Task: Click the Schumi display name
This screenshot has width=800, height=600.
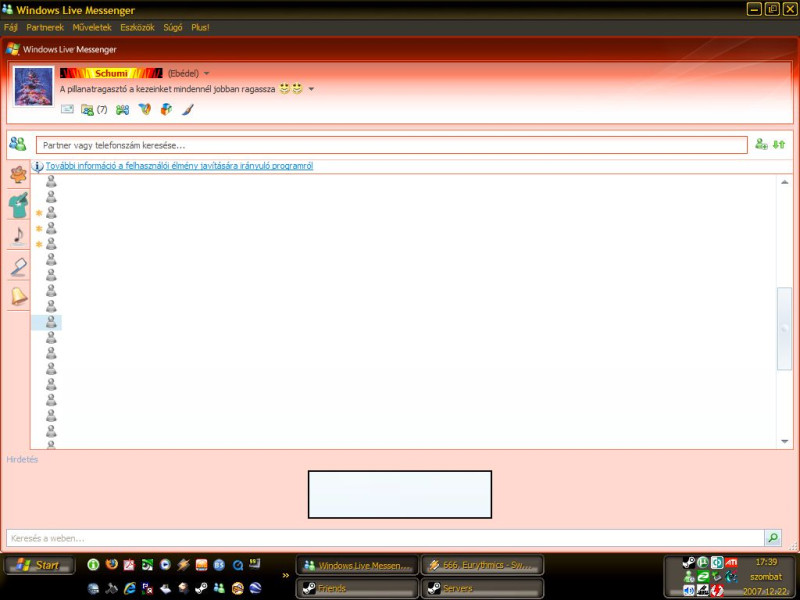Action: (111, 73)
